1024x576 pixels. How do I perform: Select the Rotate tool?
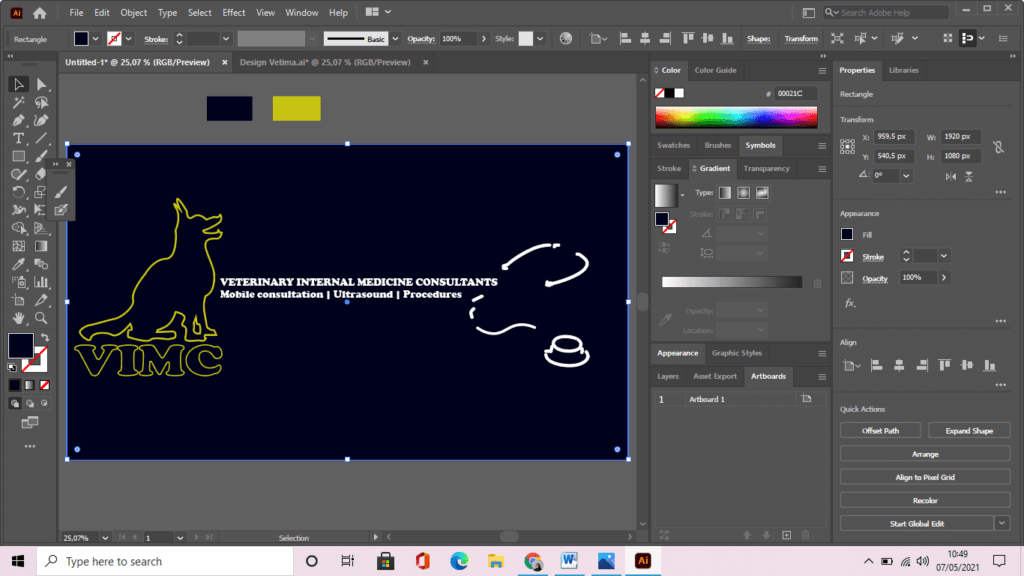(x=18, y=192)
